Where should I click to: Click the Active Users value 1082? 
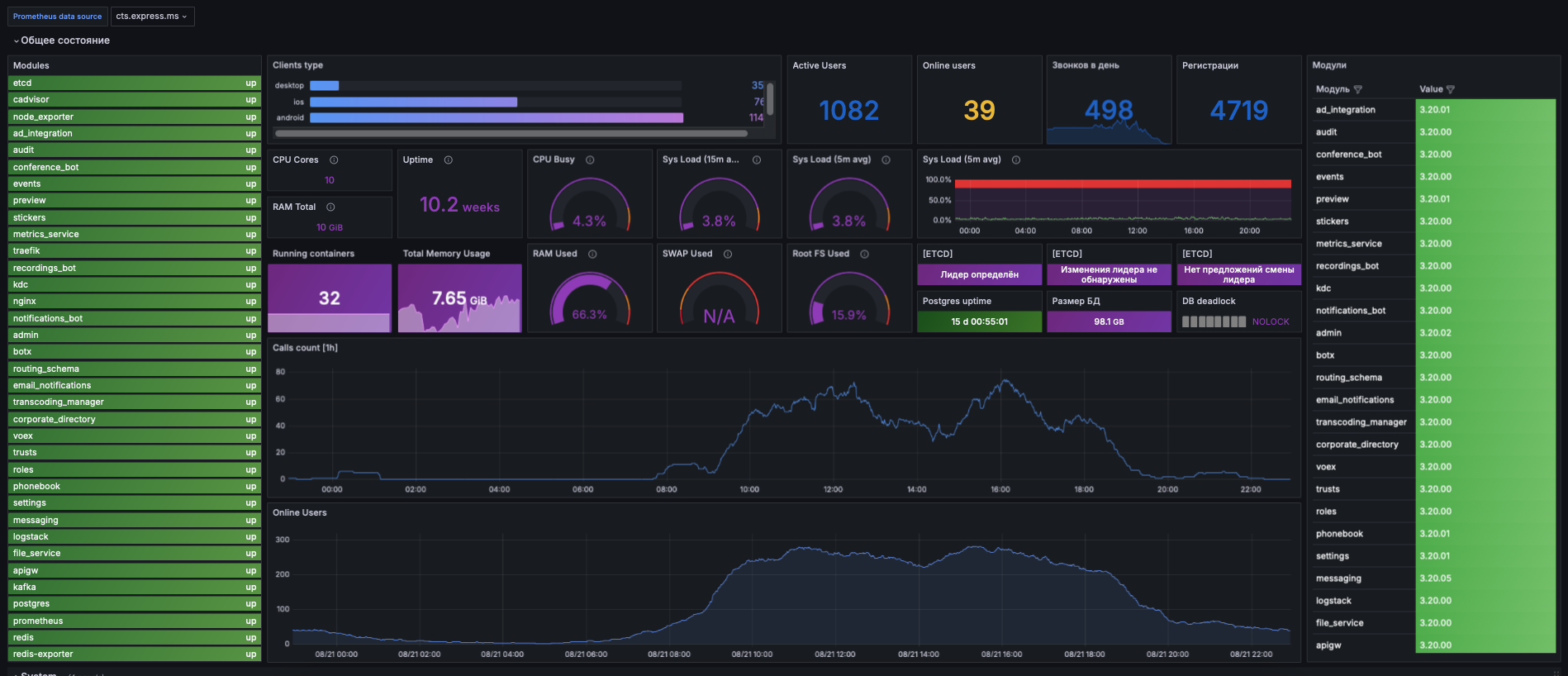click(x=849, y=110)
